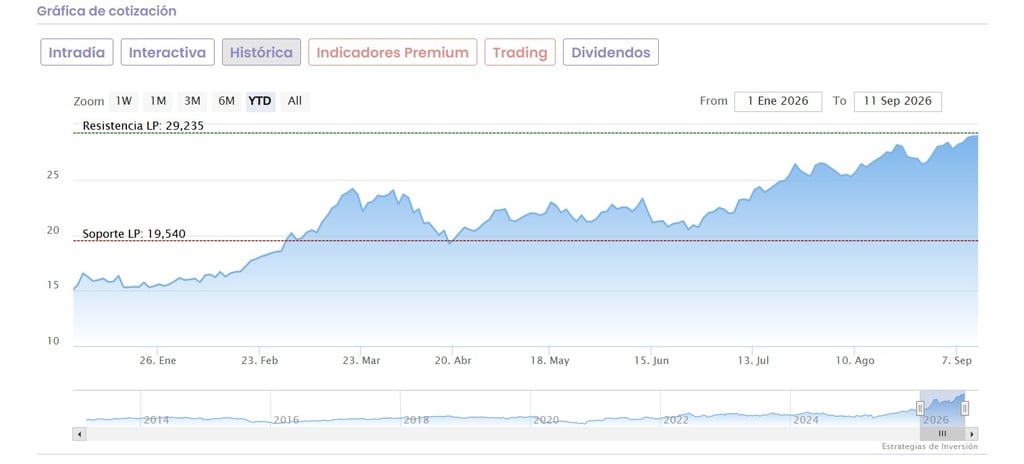Set zoom range to 1M
Image resolution: width=1024 pixels, height=464 pixels.
158,101
